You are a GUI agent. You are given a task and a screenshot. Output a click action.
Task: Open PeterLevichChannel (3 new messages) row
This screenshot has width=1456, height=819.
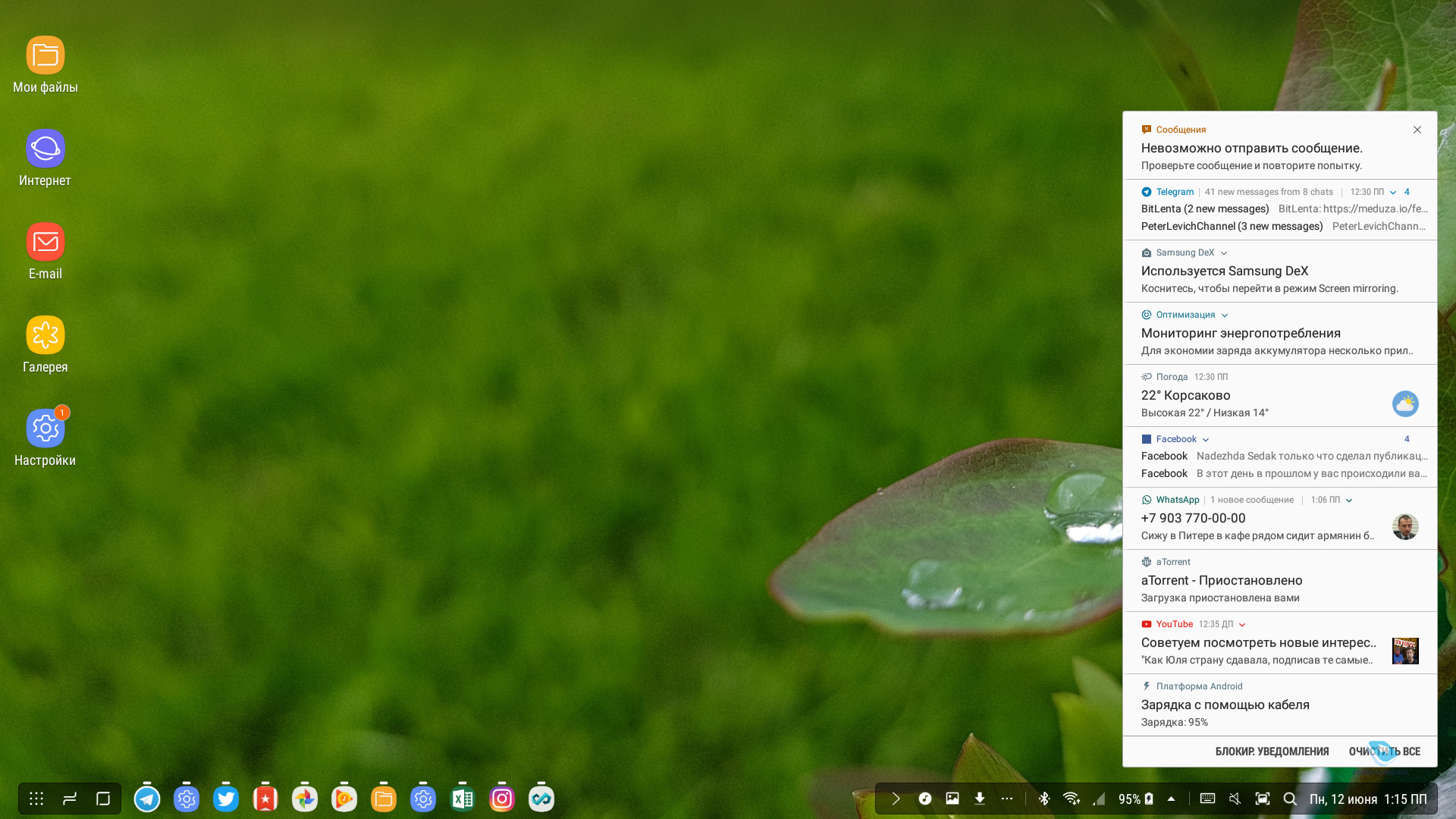pyautogui.click(x=1284, y=226)
